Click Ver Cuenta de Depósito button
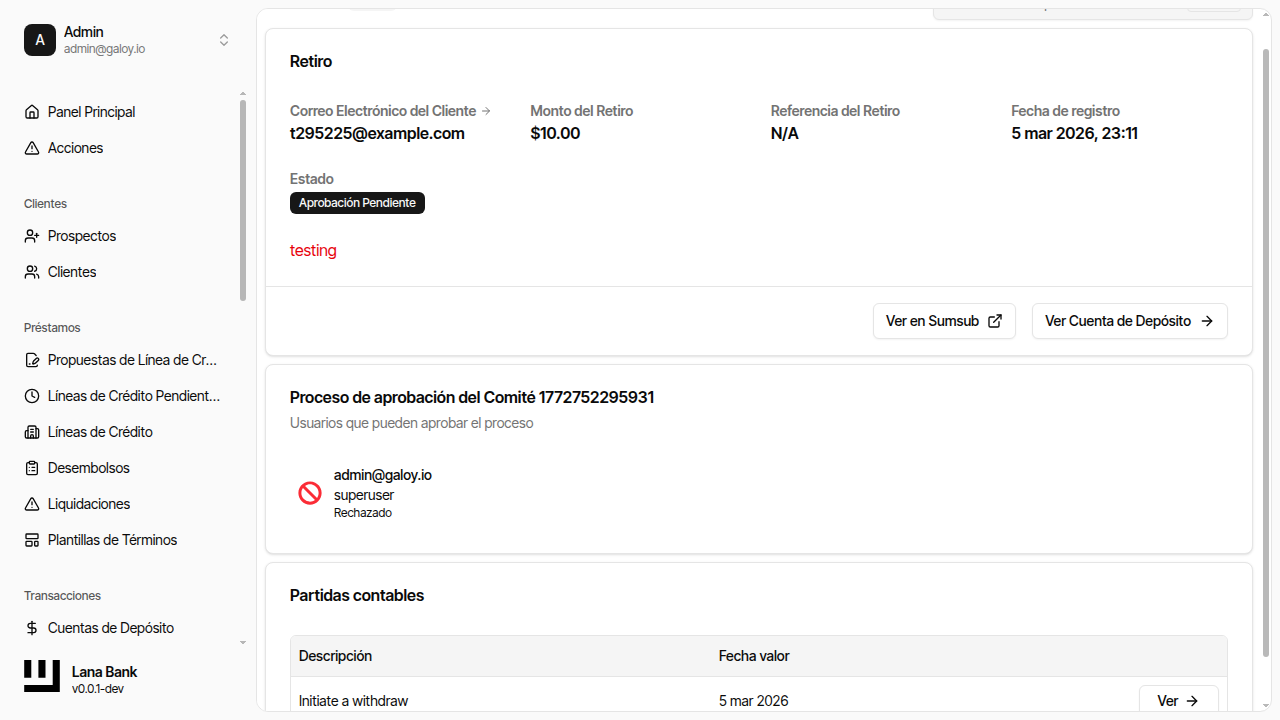The width and height of the screenshot is (1280, 720). 1129,321
